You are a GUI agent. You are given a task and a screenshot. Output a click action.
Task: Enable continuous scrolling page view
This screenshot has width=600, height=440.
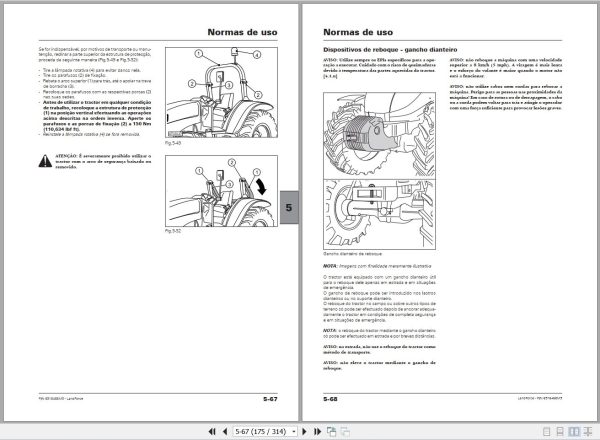(x=560, y=432)
